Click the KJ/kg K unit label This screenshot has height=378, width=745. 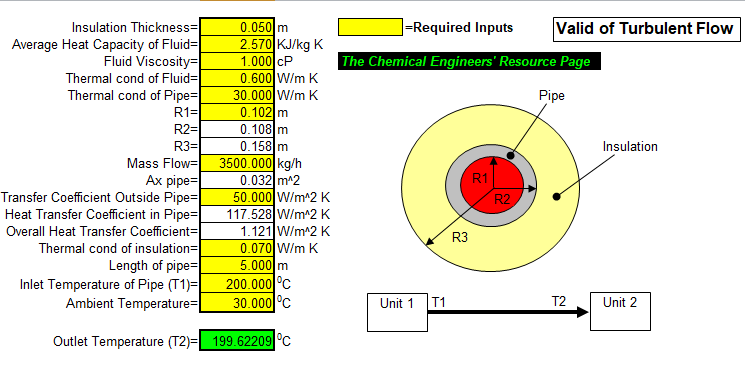(x=300, y=45)
